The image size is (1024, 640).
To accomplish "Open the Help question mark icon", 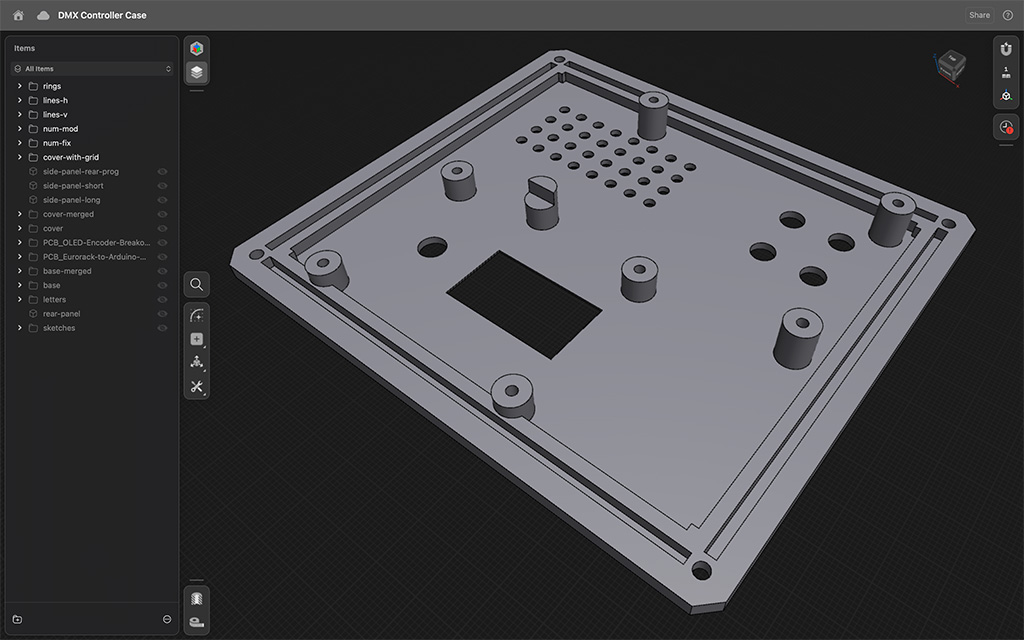I will 1007,15.
